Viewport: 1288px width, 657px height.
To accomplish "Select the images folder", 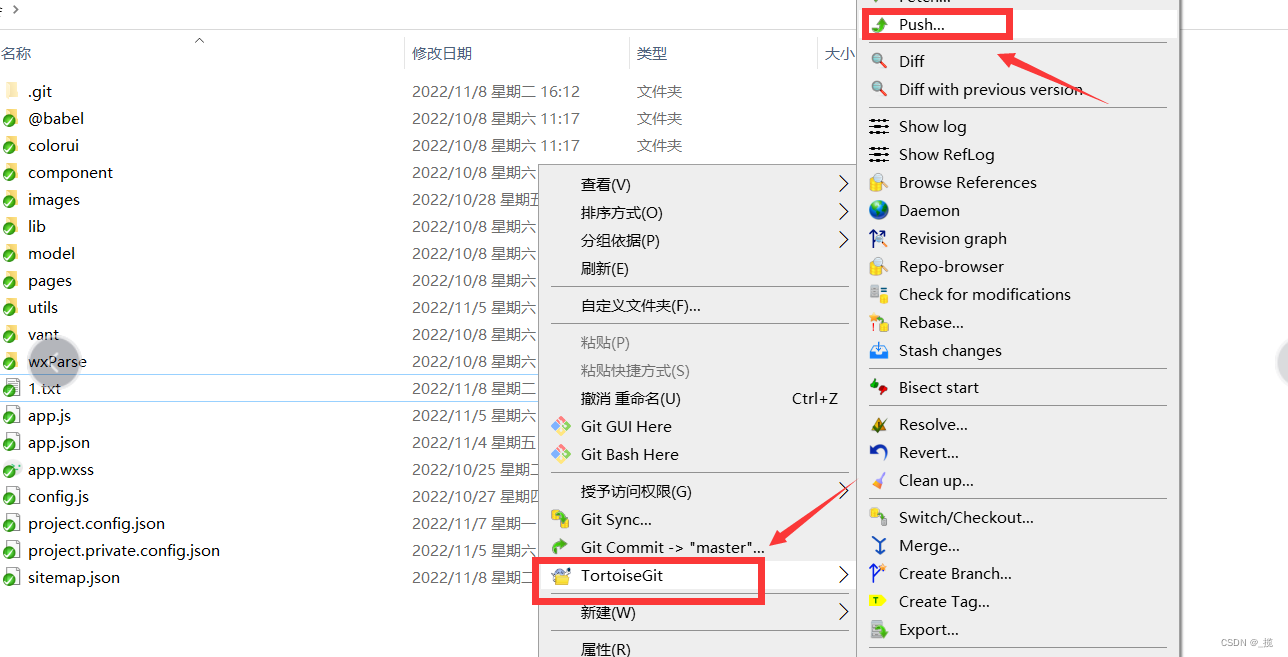I will [x=54, y=199].
